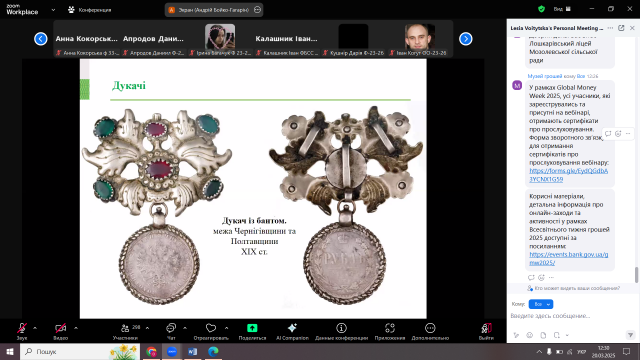Pop out the chat panel

point(621,28)
